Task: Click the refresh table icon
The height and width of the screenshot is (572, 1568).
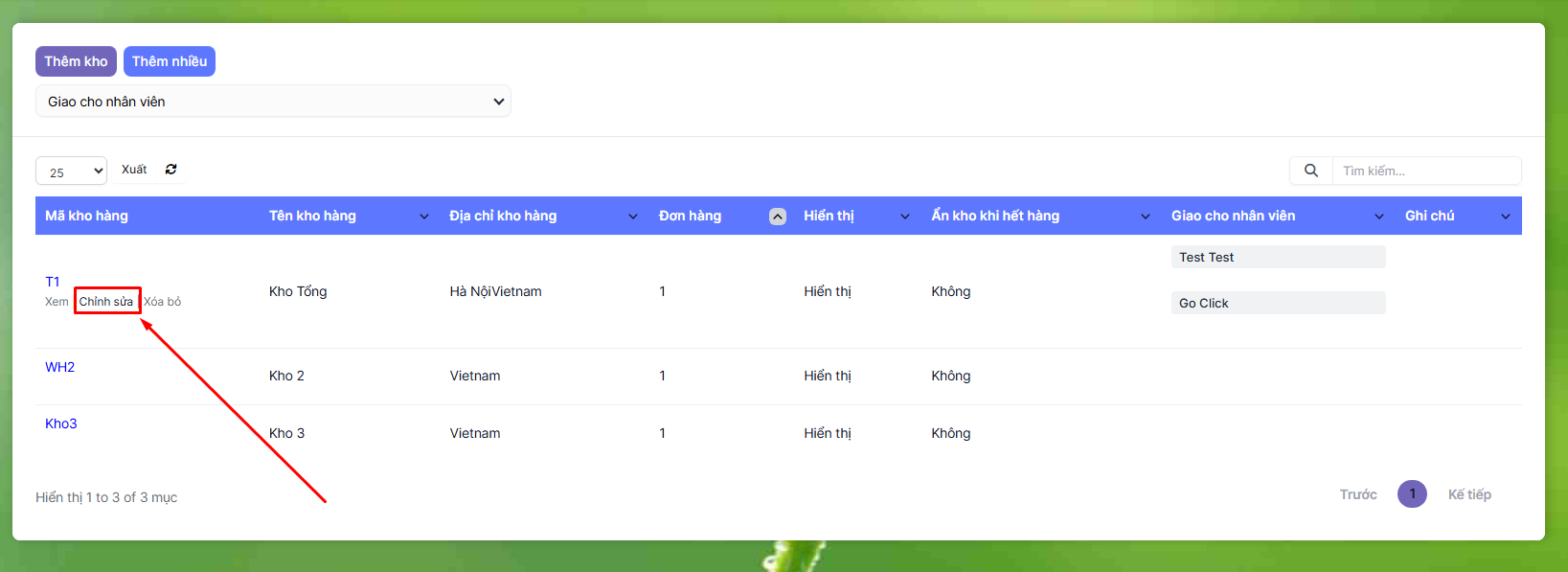Action: point(170,170)
